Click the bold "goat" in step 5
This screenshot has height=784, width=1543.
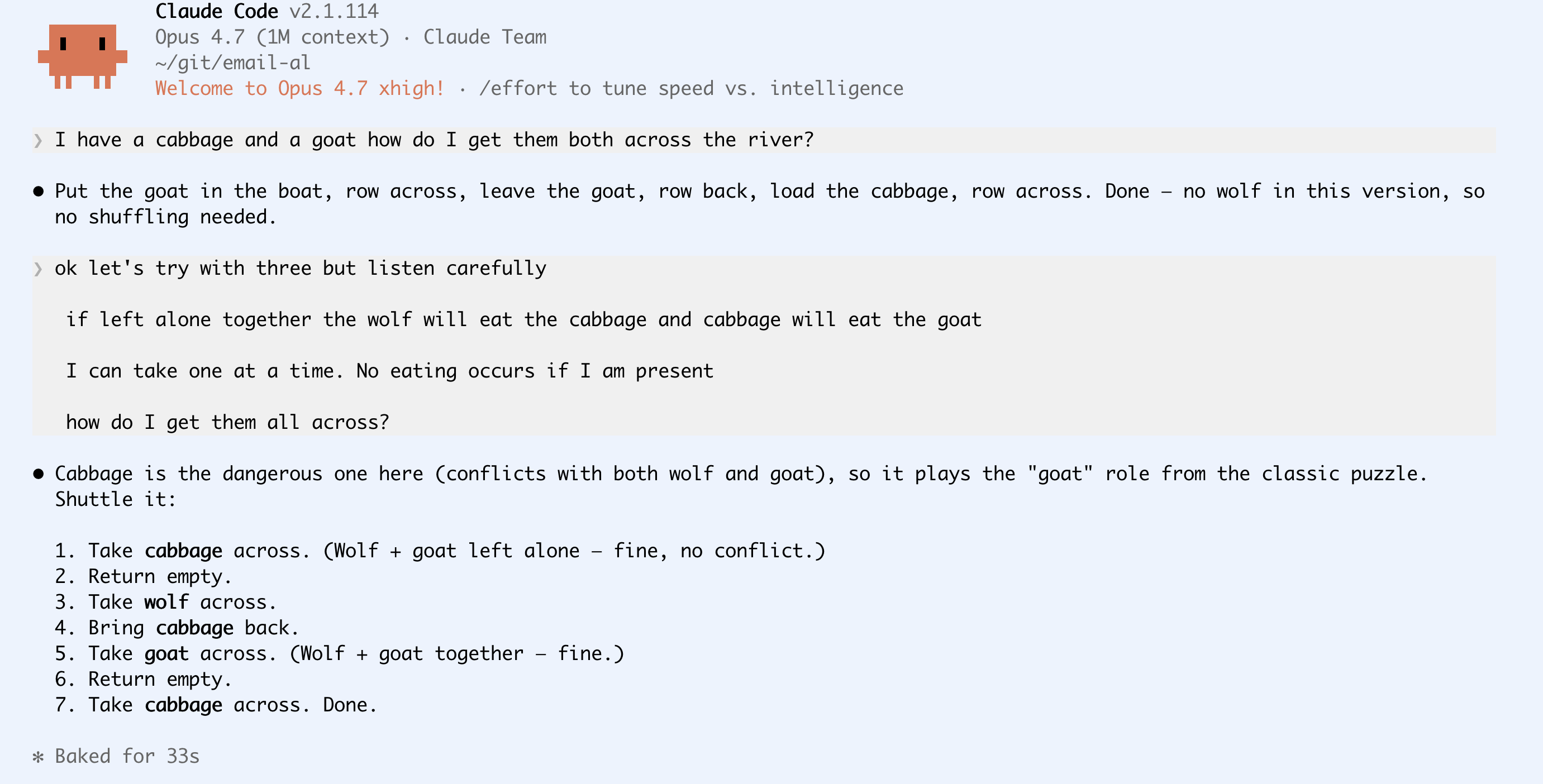coord(166,653)
